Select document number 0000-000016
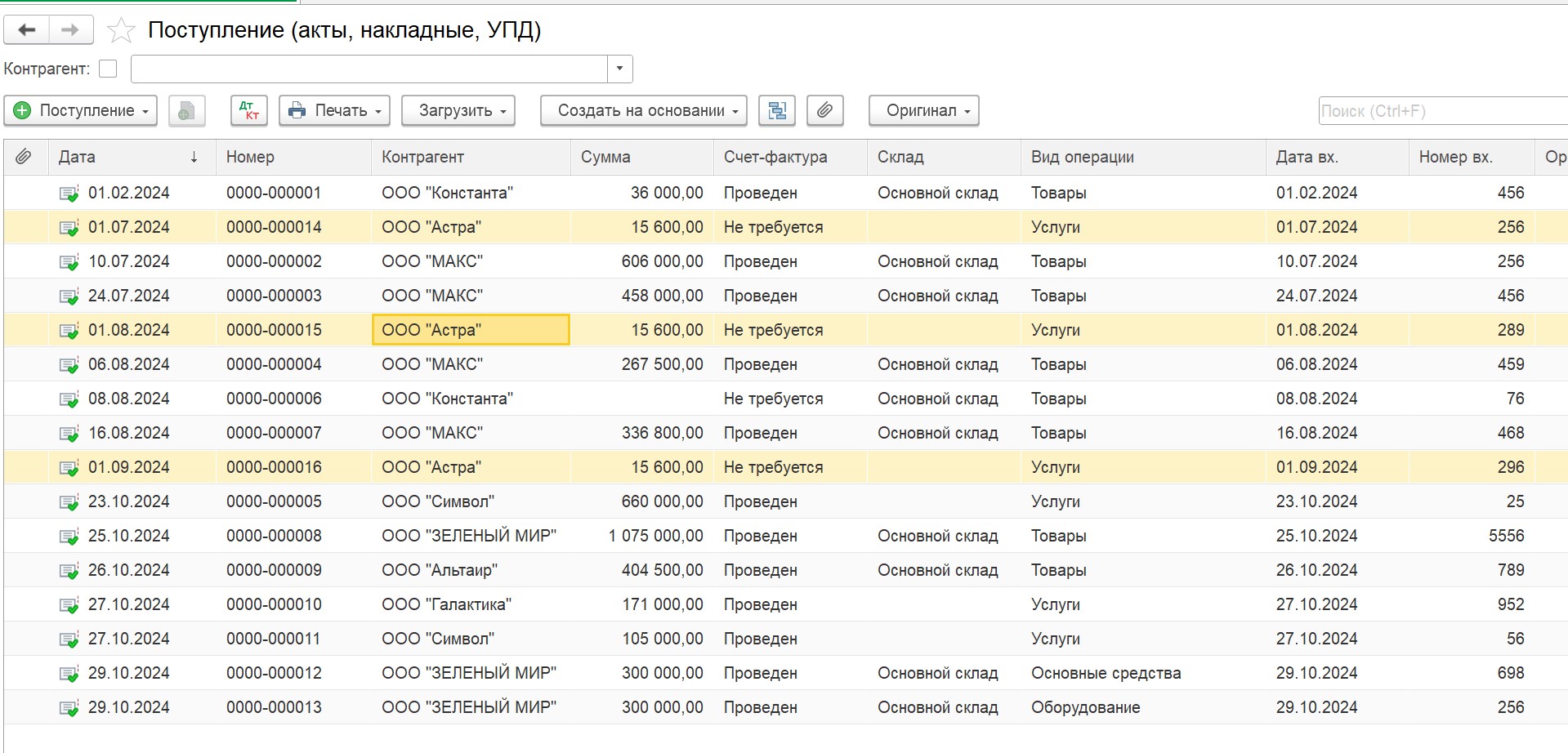Screen dimensions: 1568x753 (274, 467)
